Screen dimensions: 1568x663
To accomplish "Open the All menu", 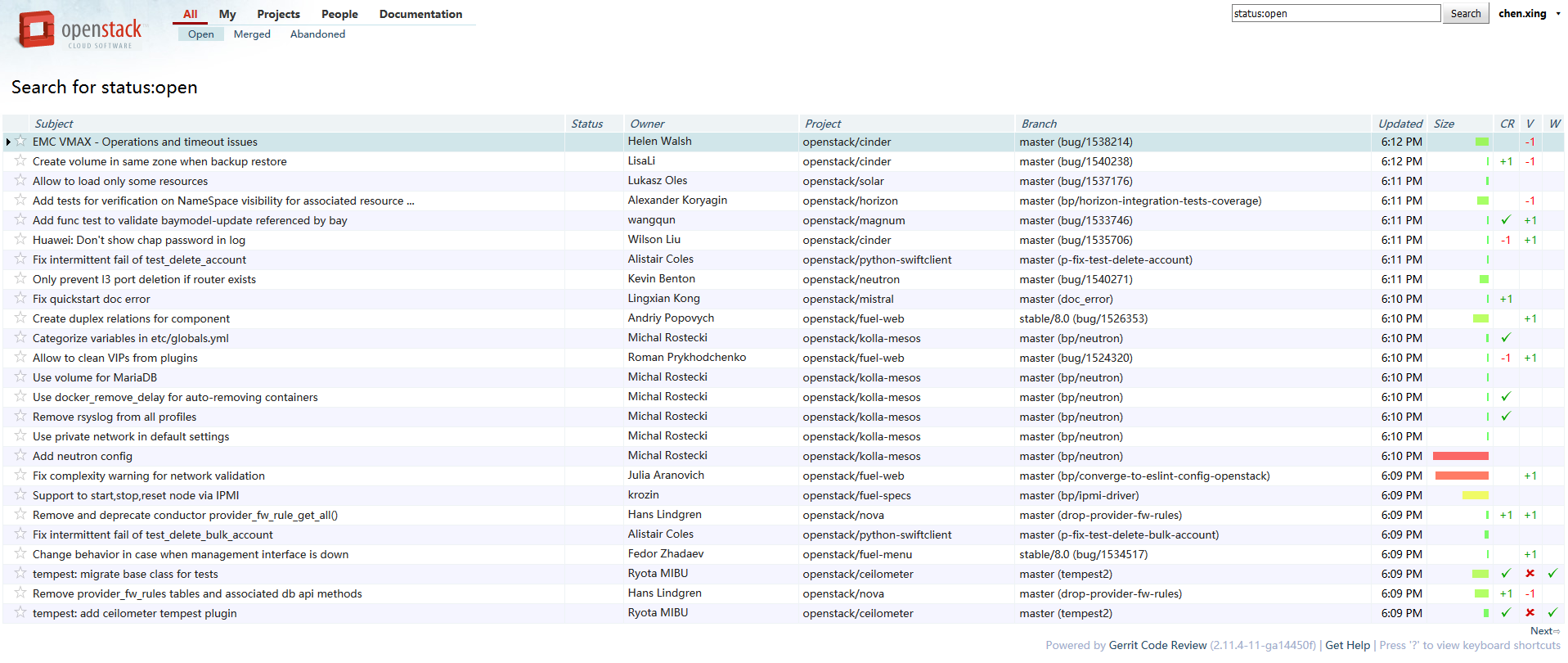I will click(x=190, y=14).
